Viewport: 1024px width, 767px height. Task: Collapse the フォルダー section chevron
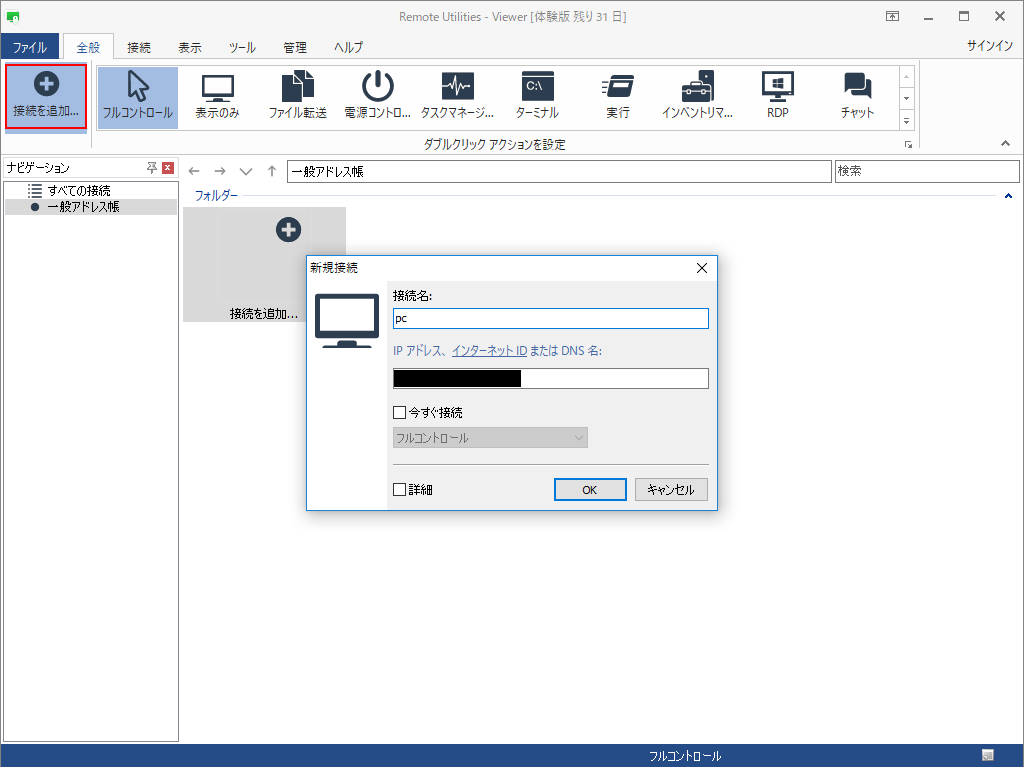(1008, 195)
